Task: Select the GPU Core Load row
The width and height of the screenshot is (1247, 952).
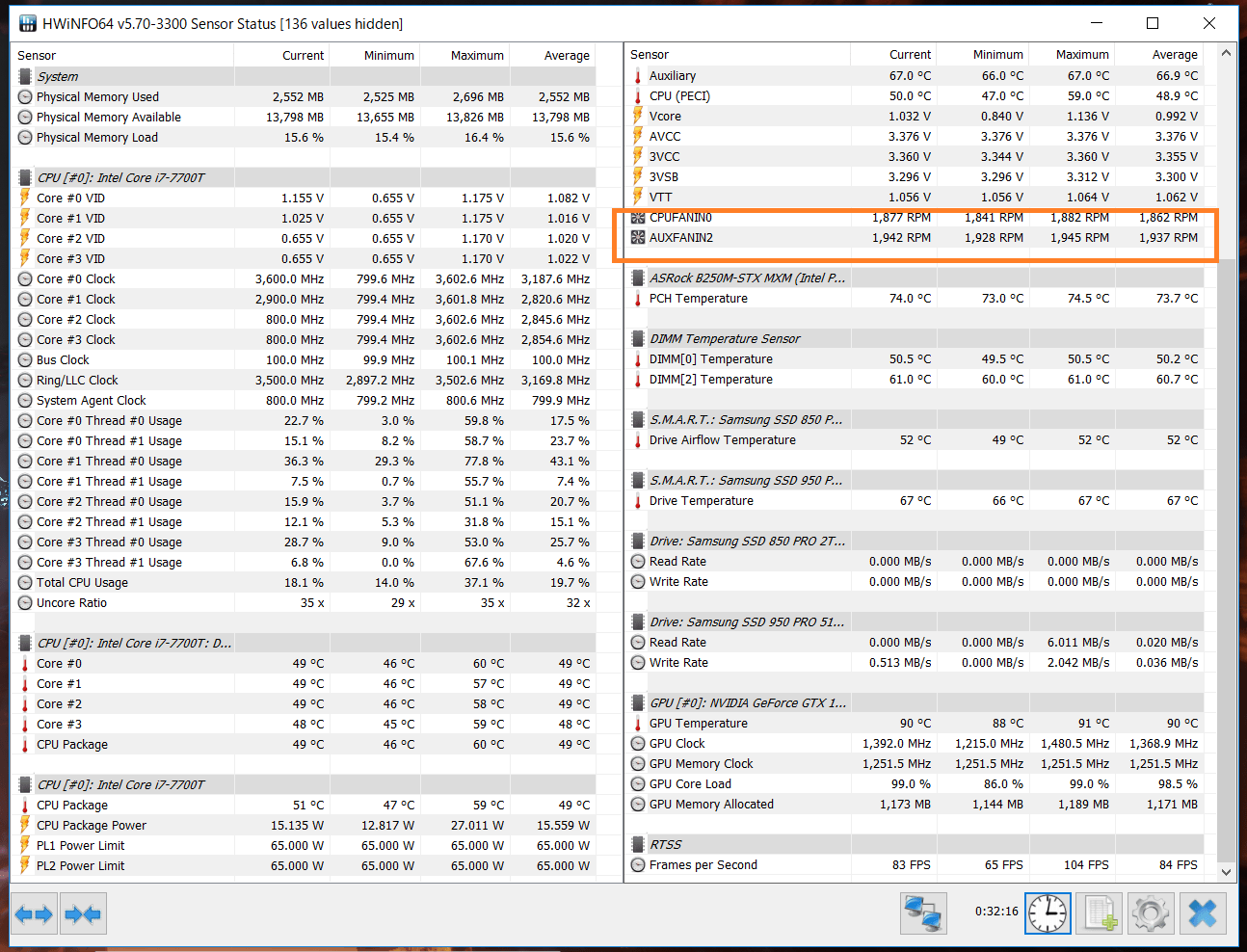Action: click(915, 784)
